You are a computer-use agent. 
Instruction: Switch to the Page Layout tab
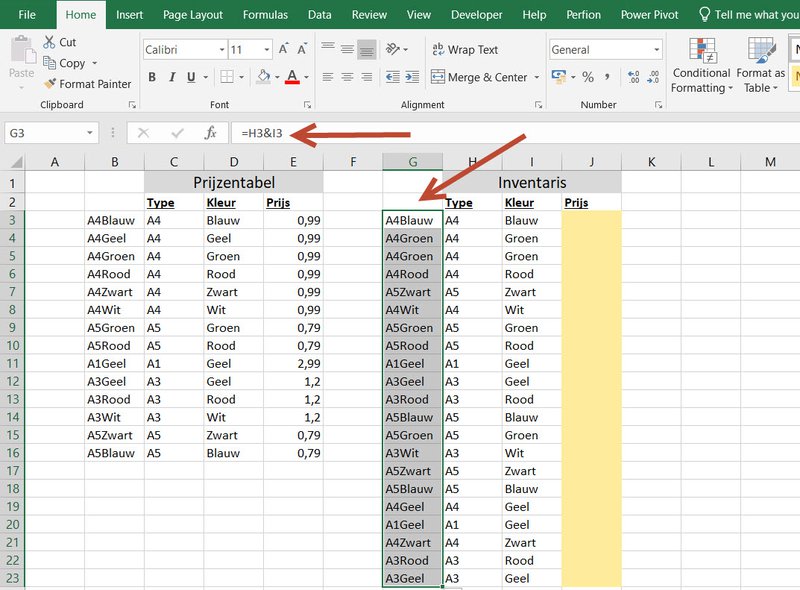(193, 15)
